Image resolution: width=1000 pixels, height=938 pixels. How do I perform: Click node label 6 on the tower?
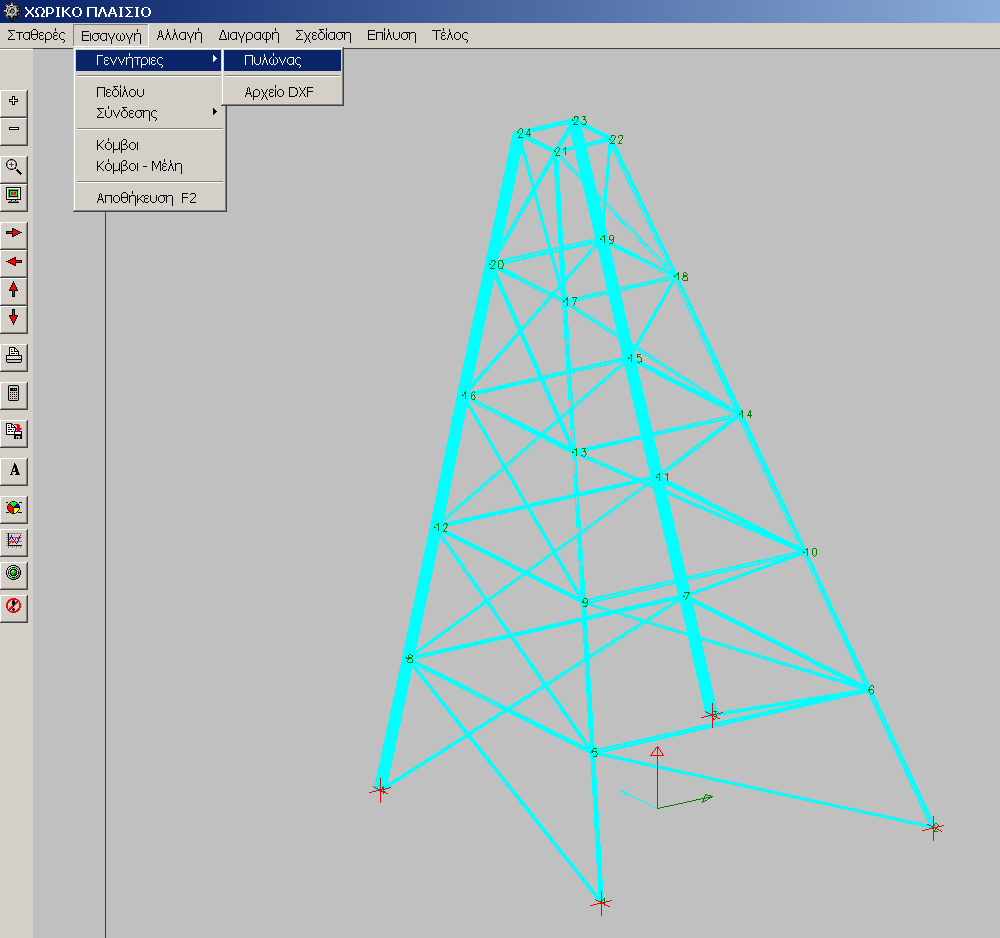coord(871,690)
